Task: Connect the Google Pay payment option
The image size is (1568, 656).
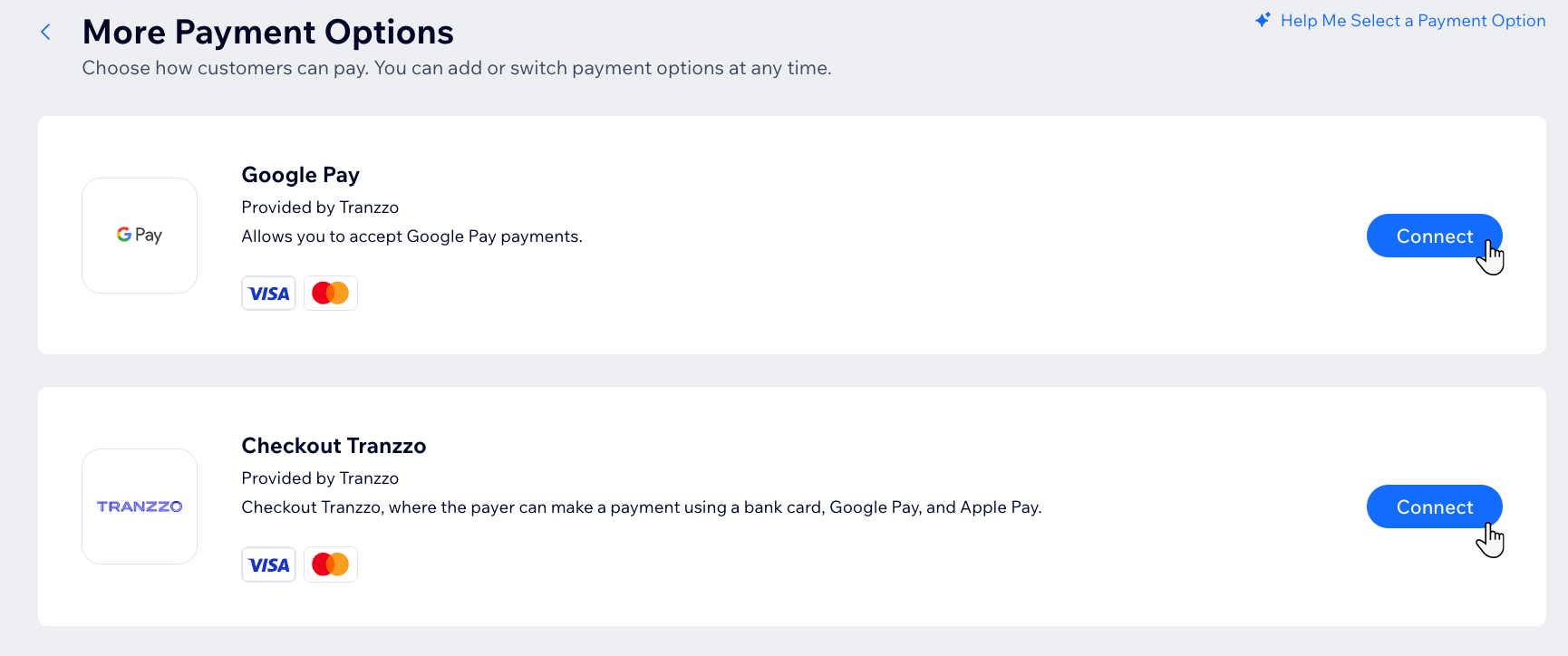Action: click(x=1434, y=236)
